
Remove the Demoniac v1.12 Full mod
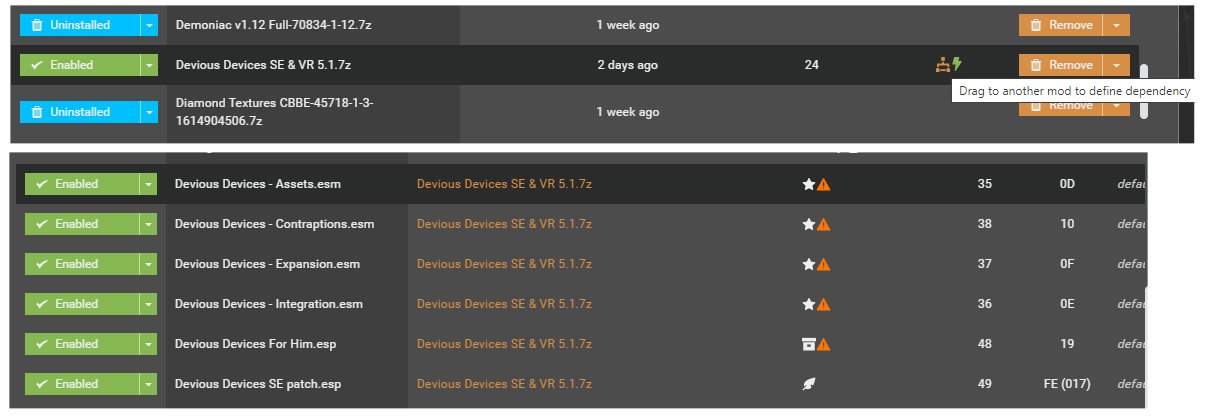coord(1061,25)
